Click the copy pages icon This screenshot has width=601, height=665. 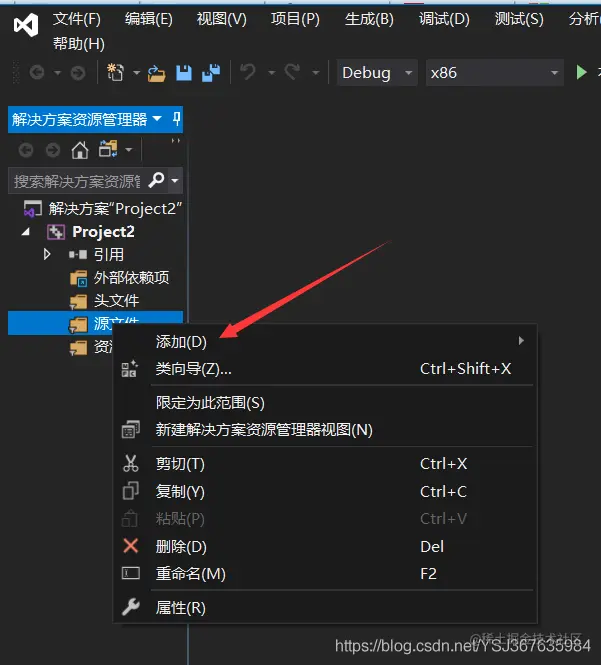point(131,491)
